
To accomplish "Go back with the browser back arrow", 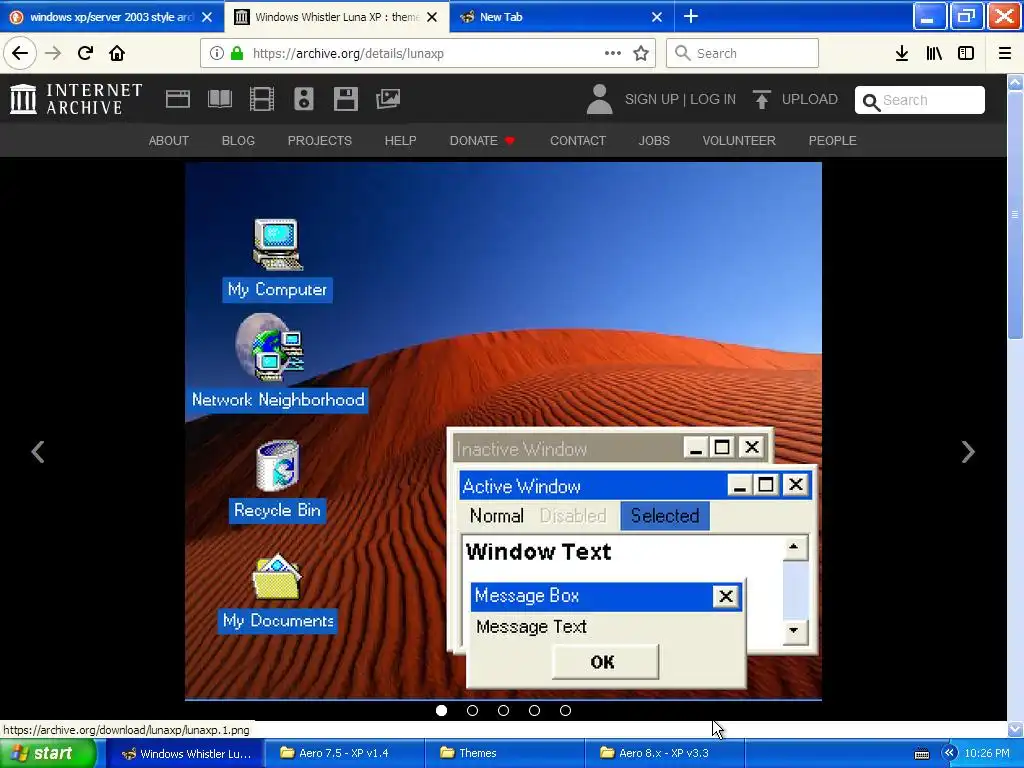I will point(20,53).
